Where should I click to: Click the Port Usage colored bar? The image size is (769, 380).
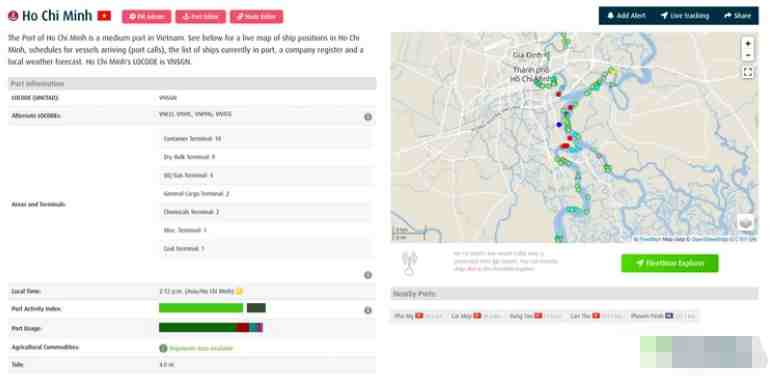pyautogui.click(x=211, y=327)
